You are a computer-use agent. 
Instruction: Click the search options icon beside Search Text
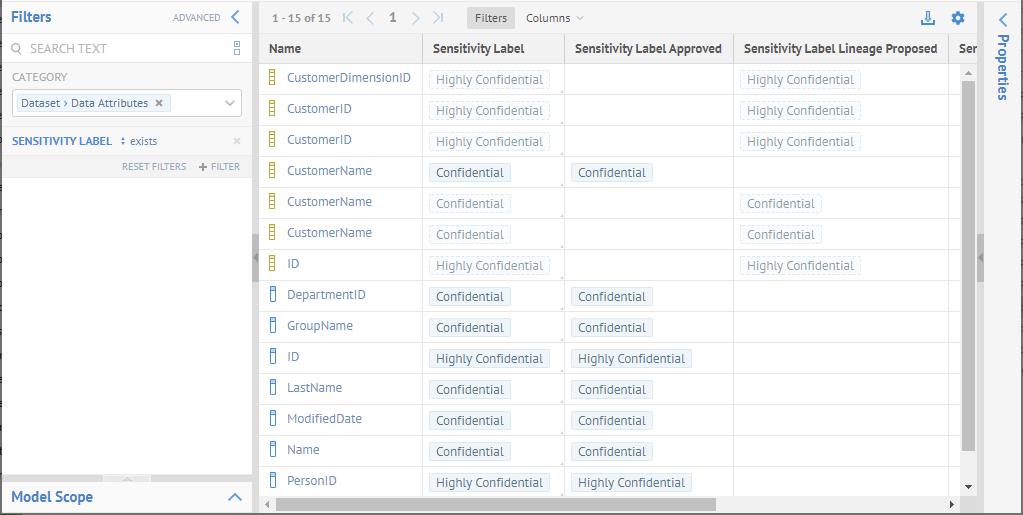pos(237,48)
